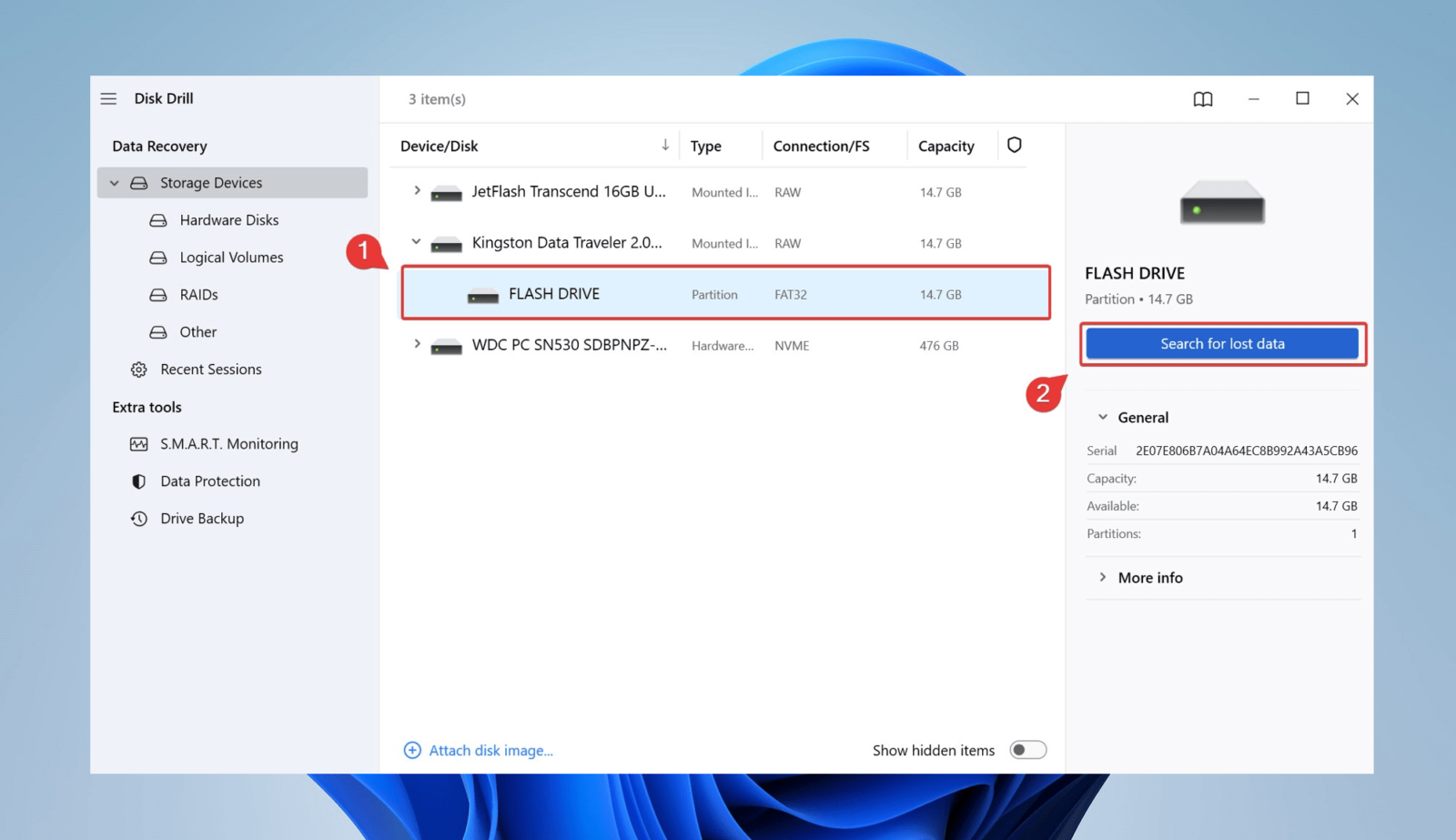Click the 476 GB capacity cell
This screenshot has width=1456, height=840.
pyautogui.click(x=939, y=346)
